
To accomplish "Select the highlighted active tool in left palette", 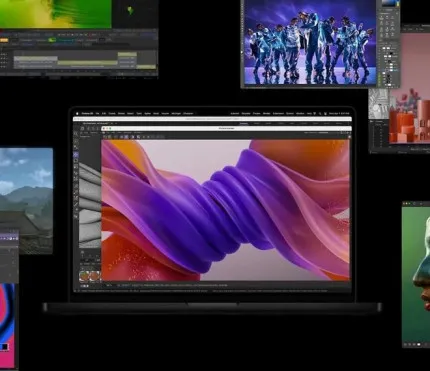I will pos(76,154).
